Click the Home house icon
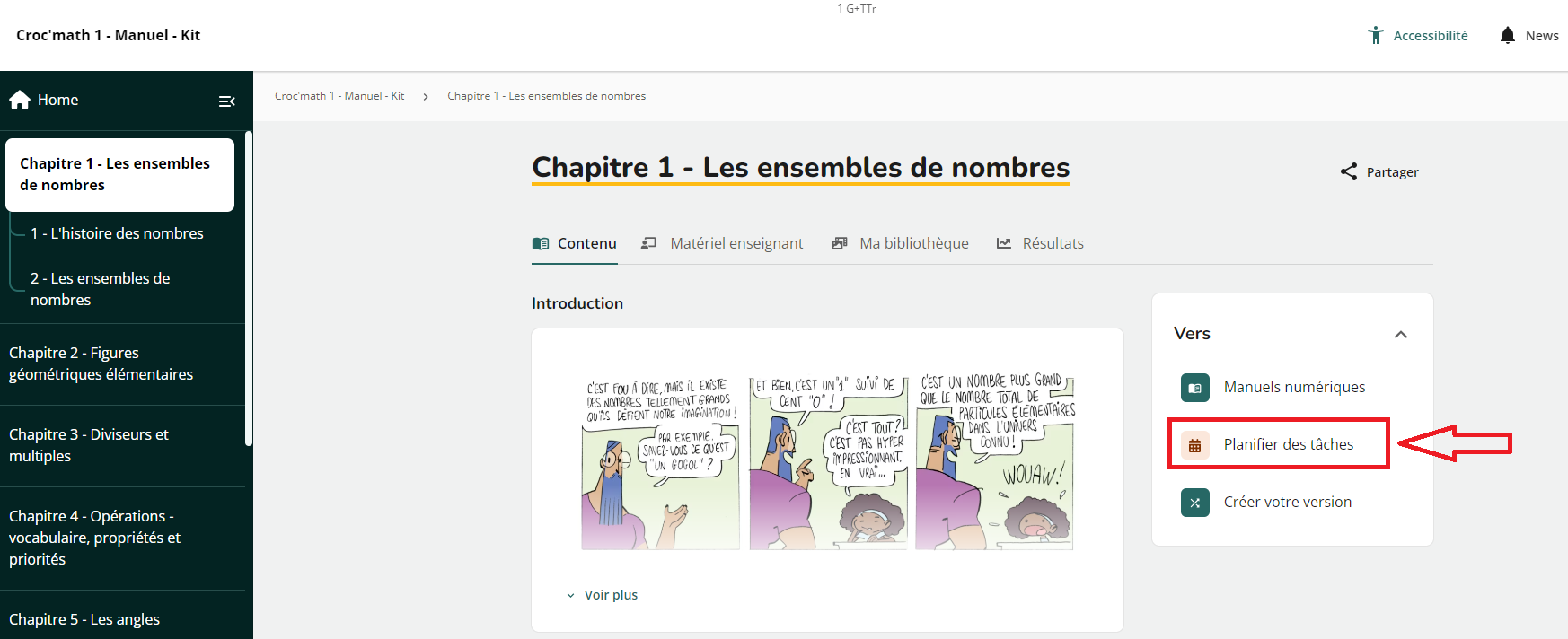The height and width of the screenshot is (639, 1568). (x=20, y=100)
